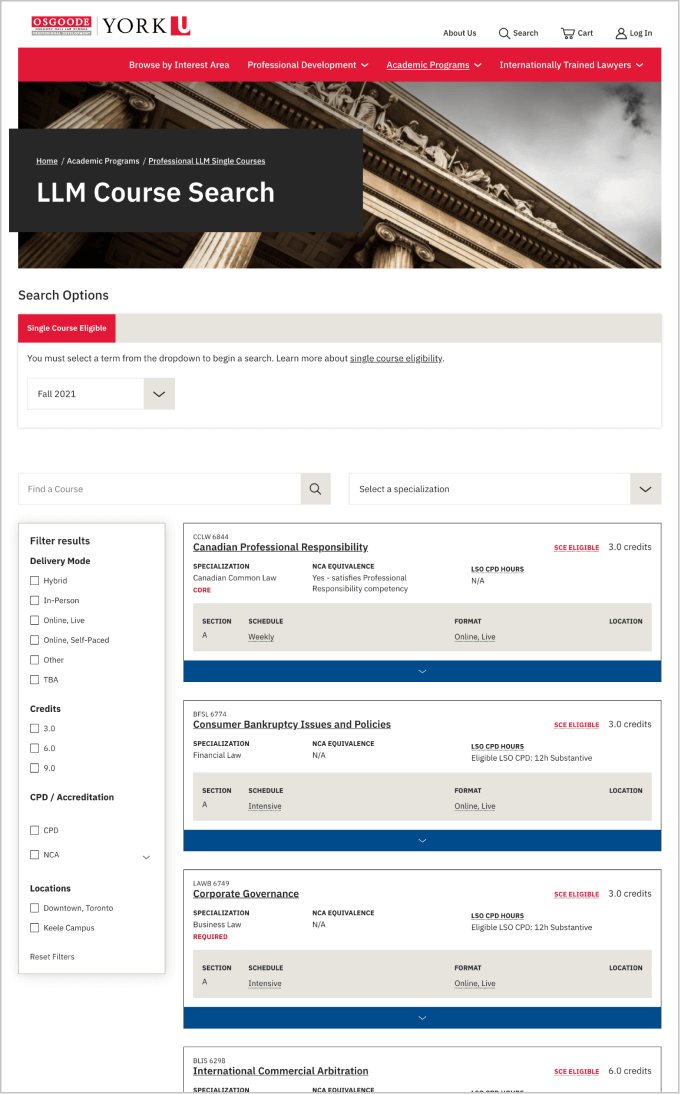Click the 6.0 credits value on Arbitration course
This screenshot has width=680, height=1094.
[x=630, y=1071]
